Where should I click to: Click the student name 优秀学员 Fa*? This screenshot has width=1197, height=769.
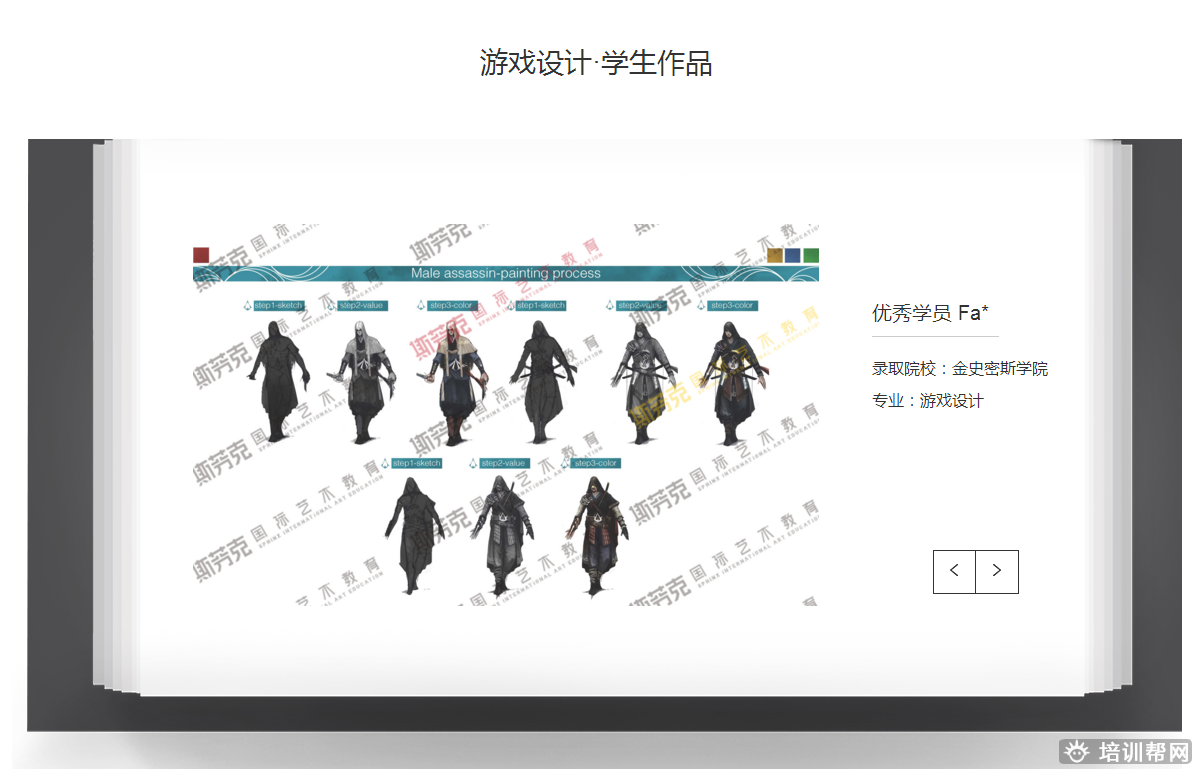(x=930, y=313)
